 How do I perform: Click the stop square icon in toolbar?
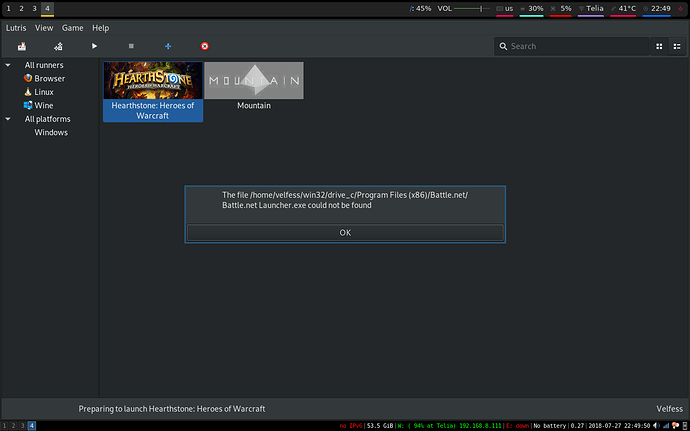[x=131, y=46]
